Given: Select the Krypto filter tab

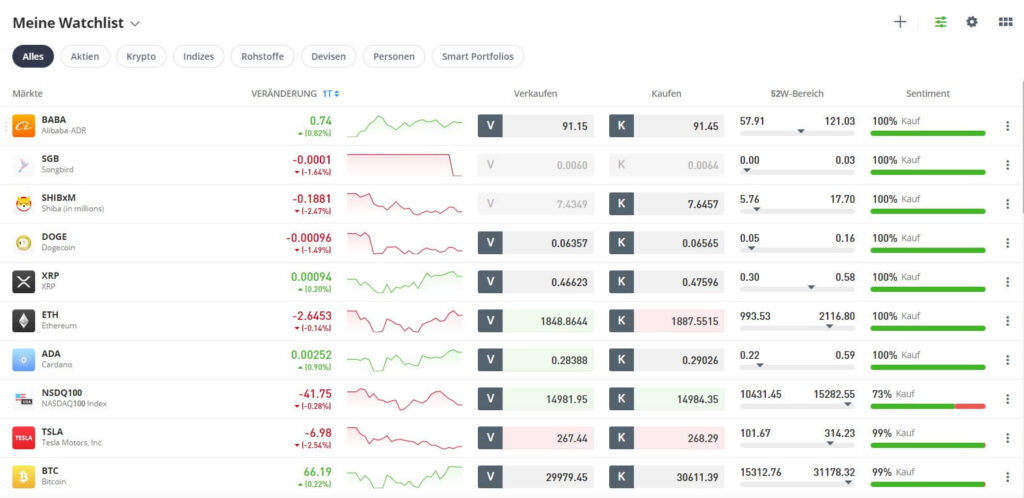Looking at the screenshot, I should 141,57.
